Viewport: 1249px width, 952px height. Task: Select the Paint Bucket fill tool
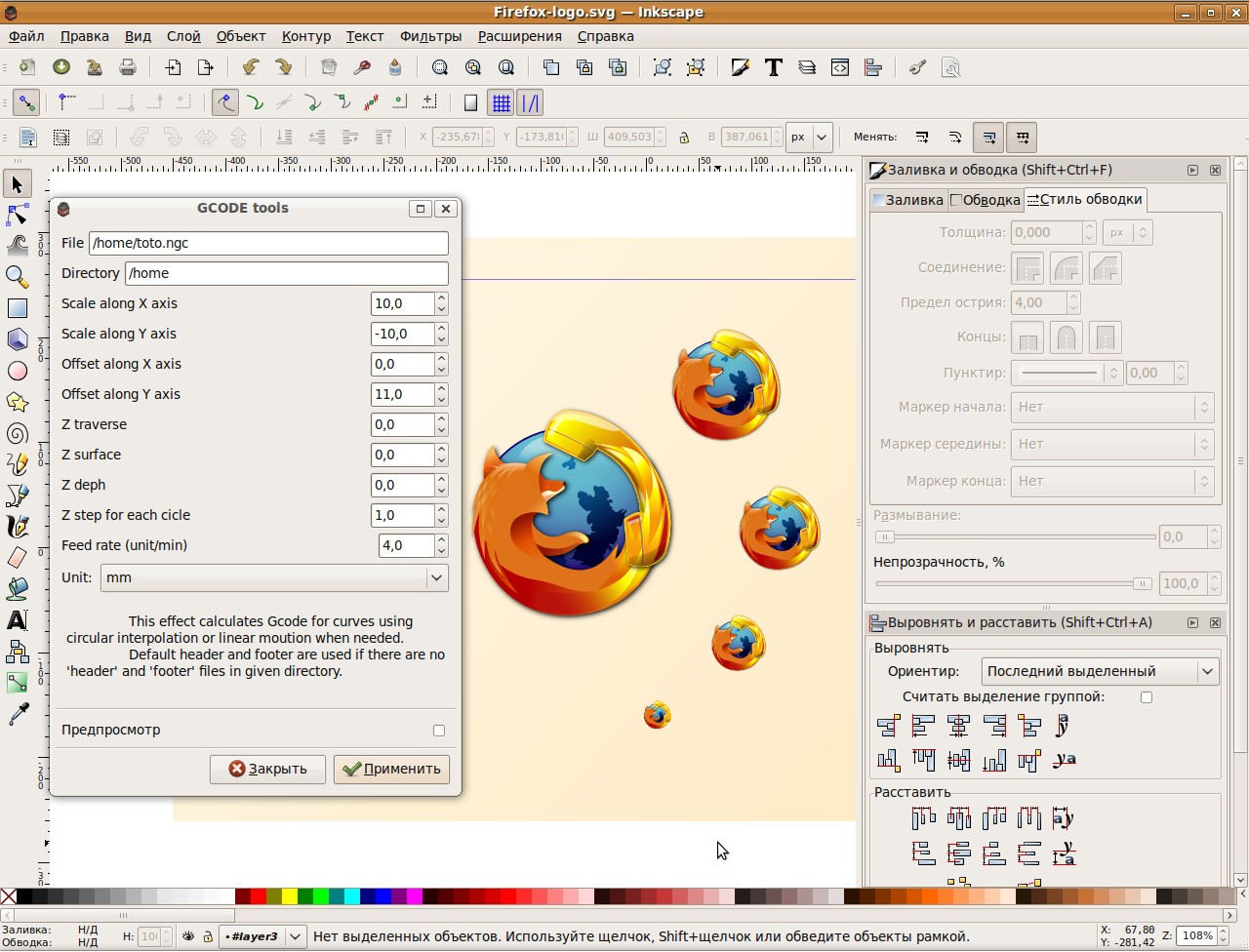coord(18,589)
